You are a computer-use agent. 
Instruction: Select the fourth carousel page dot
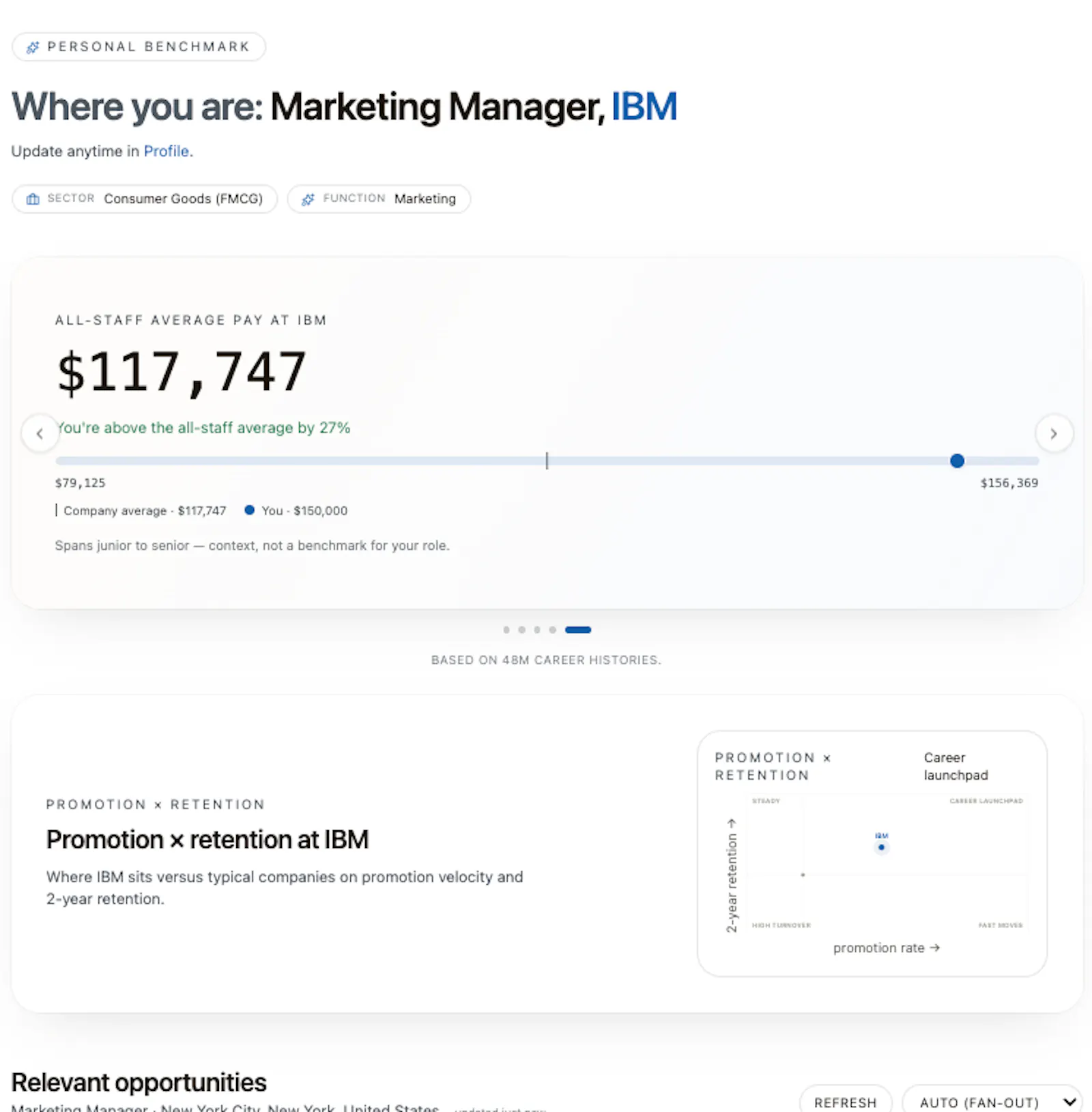tap(552, 630)
